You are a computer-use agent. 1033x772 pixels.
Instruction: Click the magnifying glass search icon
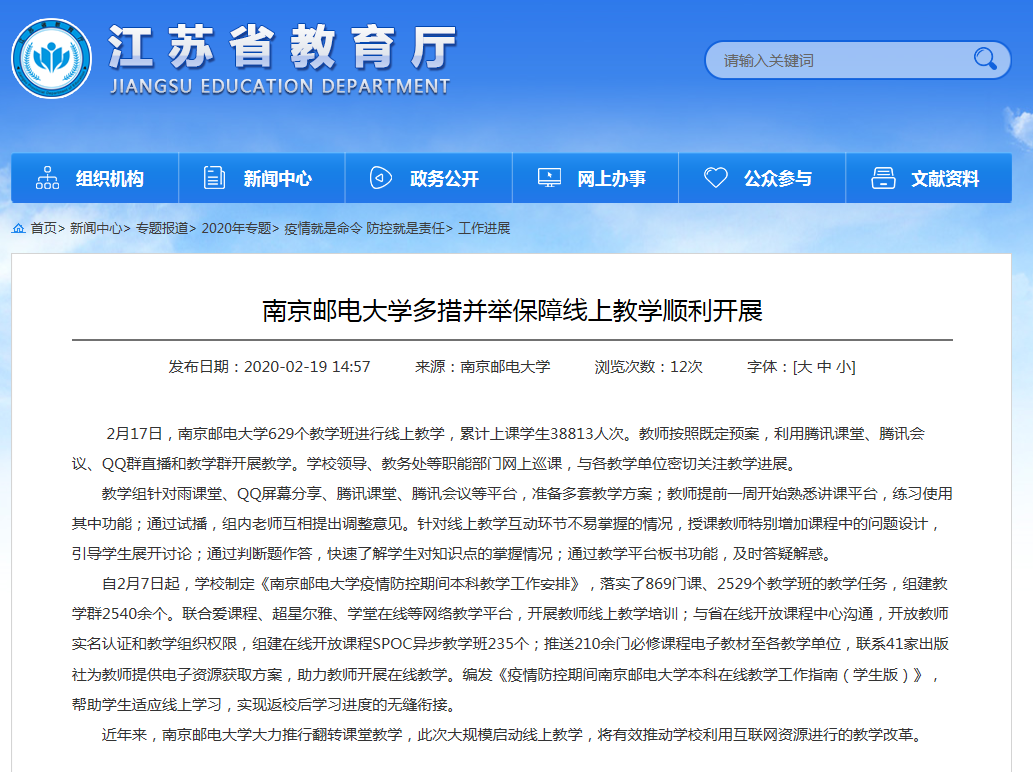984,59
